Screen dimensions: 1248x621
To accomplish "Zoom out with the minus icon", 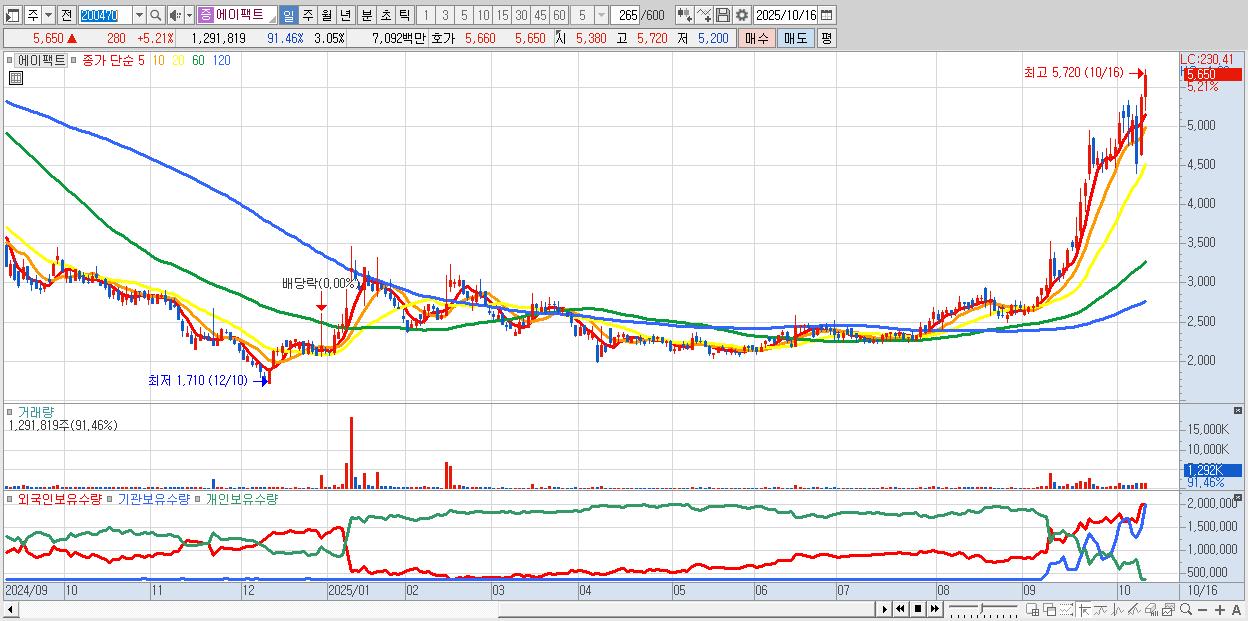I will pyautogui.click(x=1202, y=610).
